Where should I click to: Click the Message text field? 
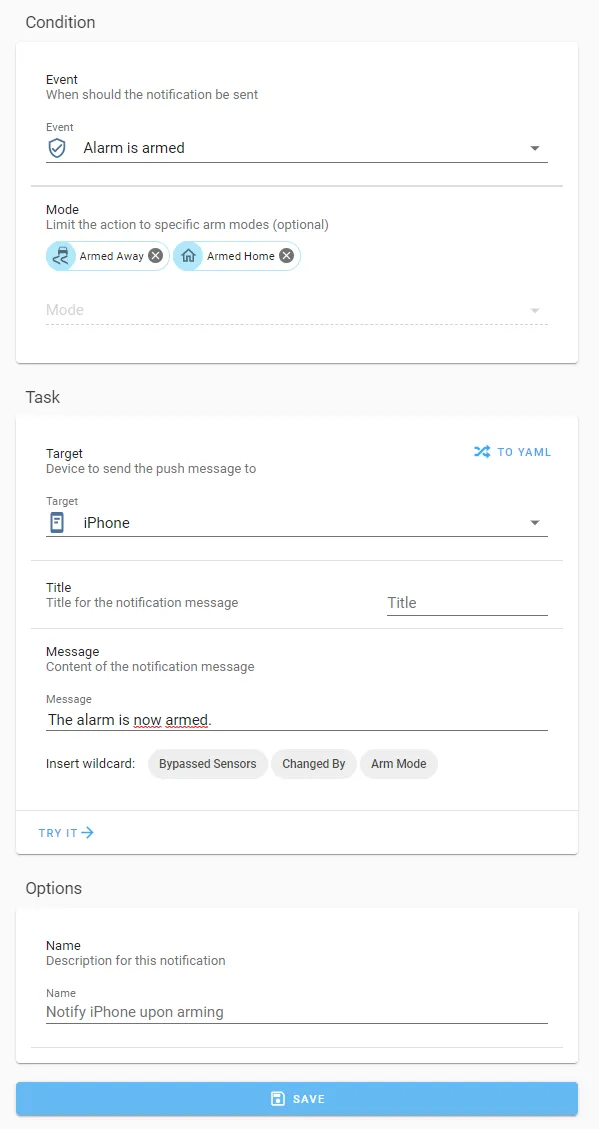[x=297, y=719]
